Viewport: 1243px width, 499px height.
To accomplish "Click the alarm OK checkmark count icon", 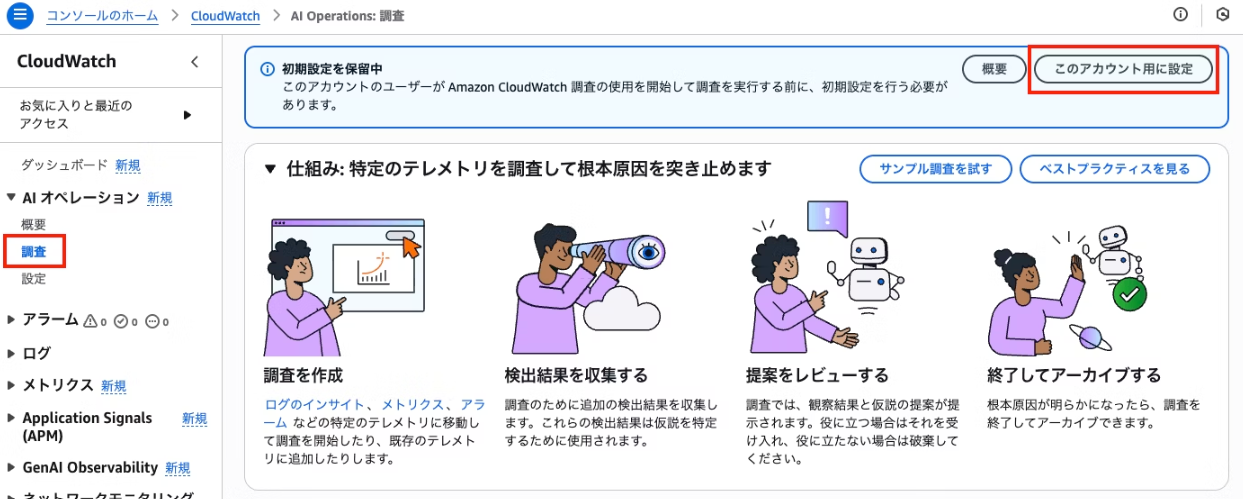I will [121, 321].
